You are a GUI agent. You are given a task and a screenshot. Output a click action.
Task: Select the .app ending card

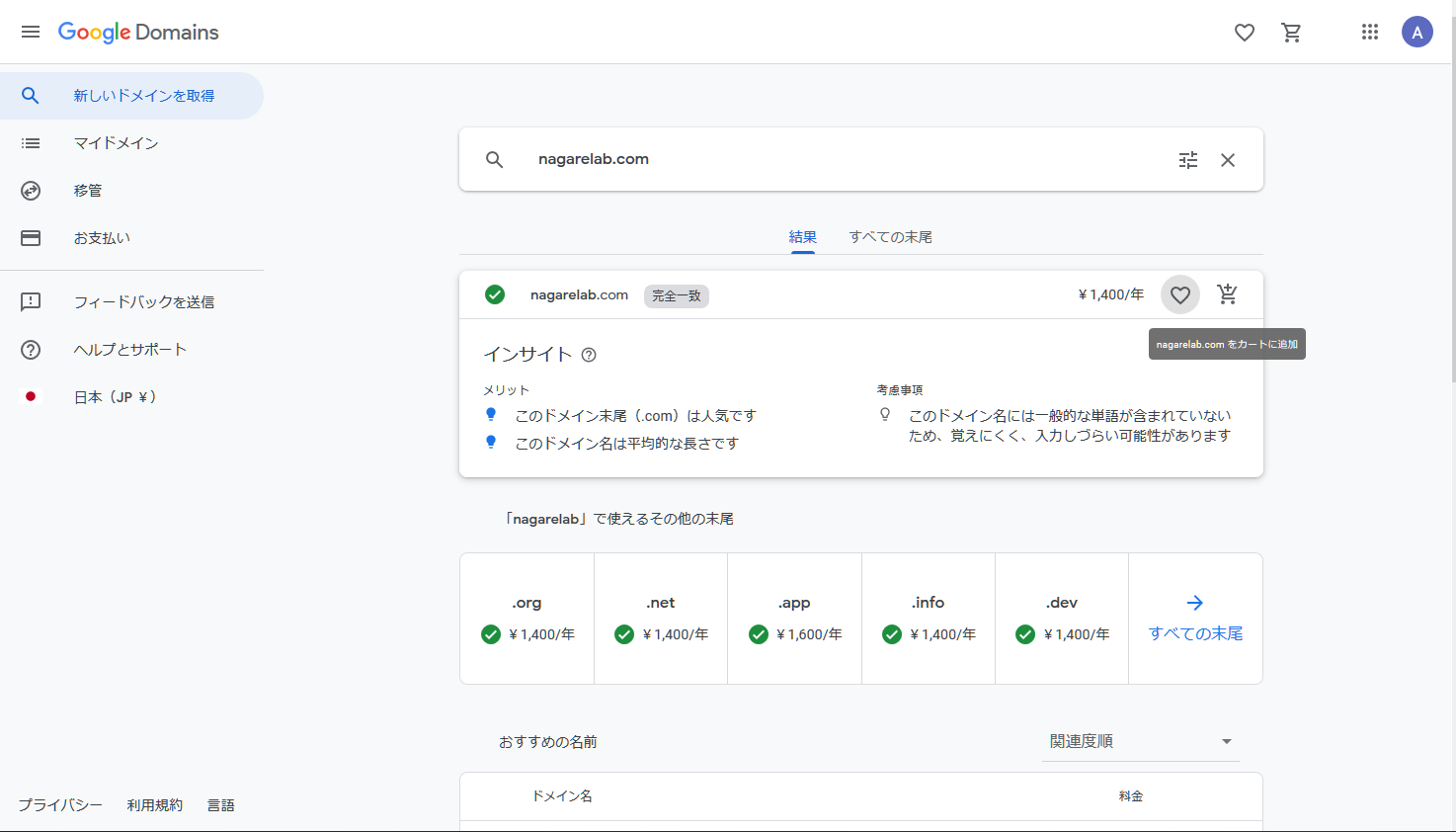coord(794,619)
